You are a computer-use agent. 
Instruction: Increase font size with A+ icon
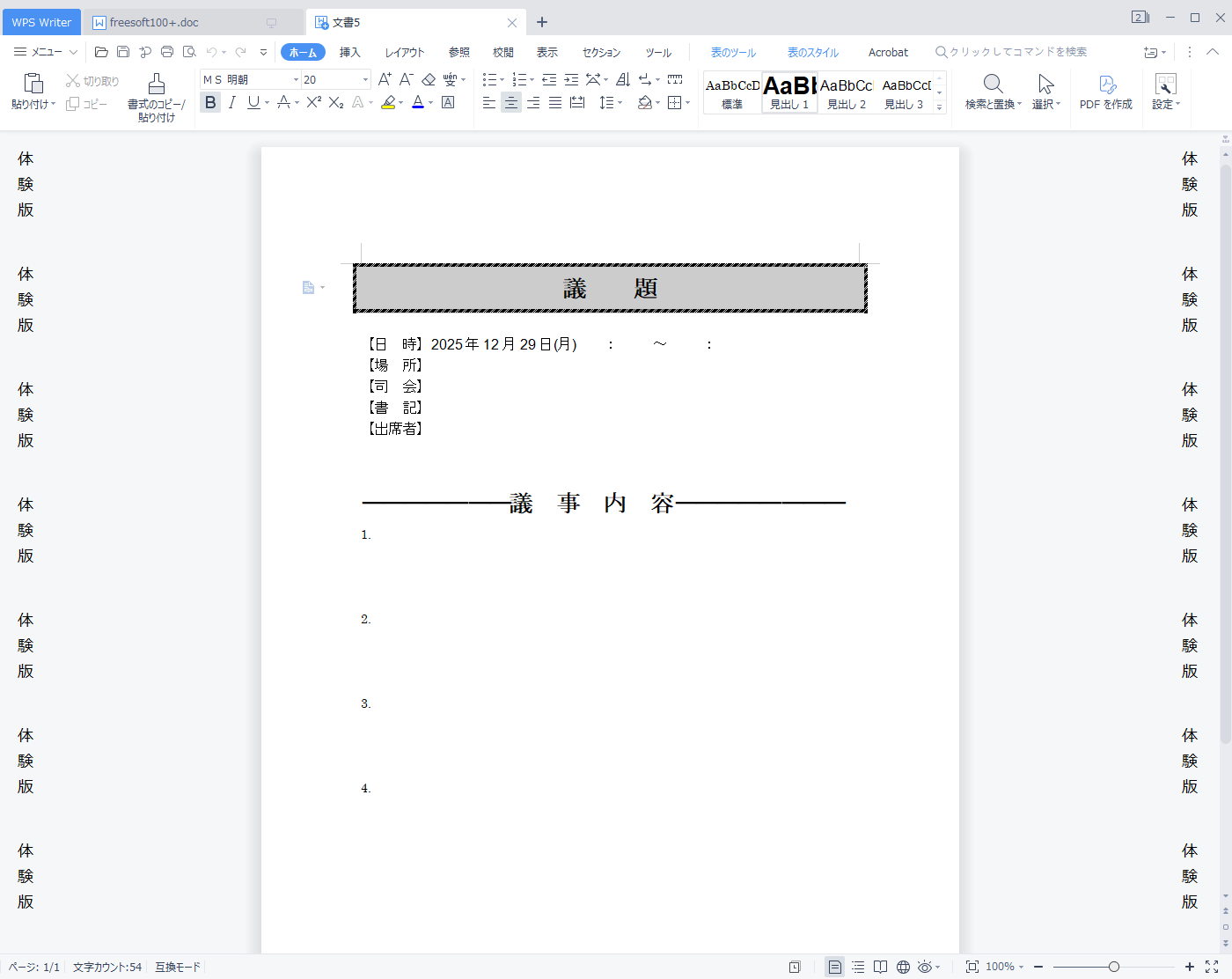tap(385, 80)
